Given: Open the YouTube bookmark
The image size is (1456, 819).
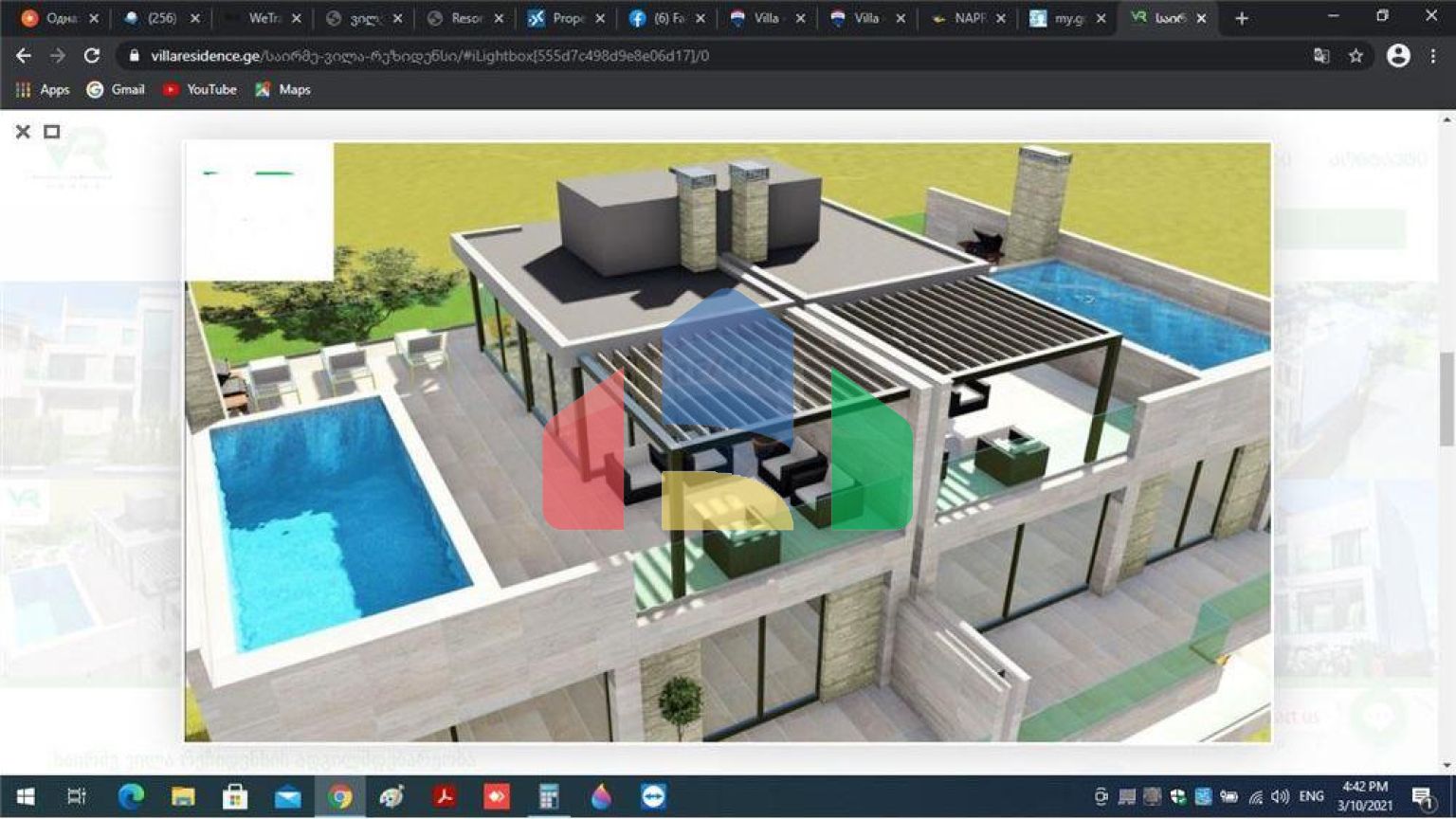Looking at the screenshot, I should pos(200,89).
